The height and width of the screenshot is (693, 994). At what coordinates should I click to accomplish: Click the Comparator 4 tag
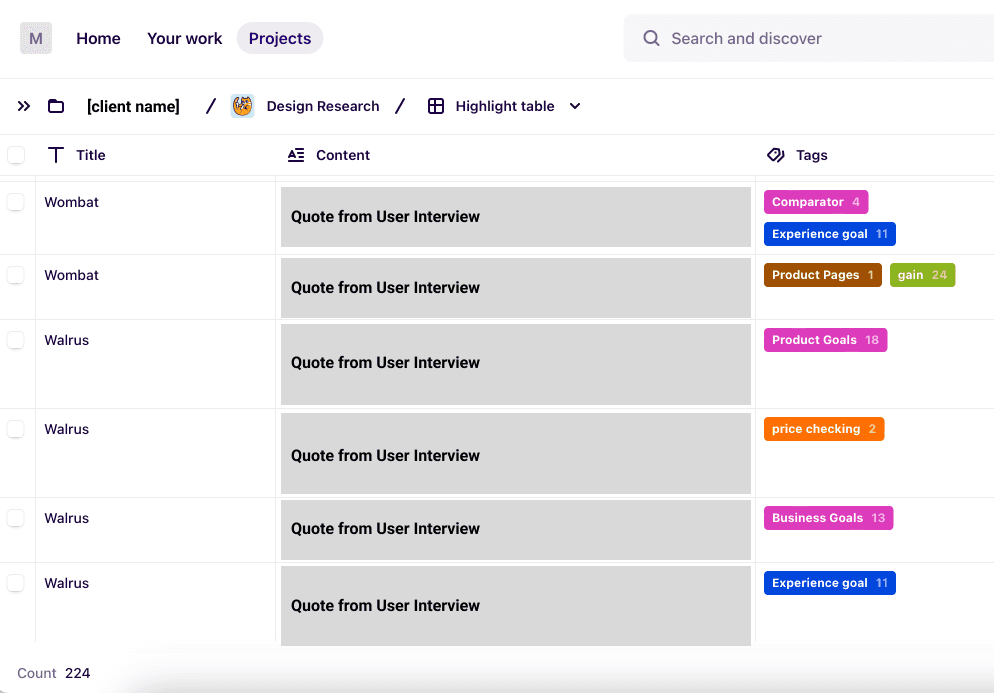816,202
